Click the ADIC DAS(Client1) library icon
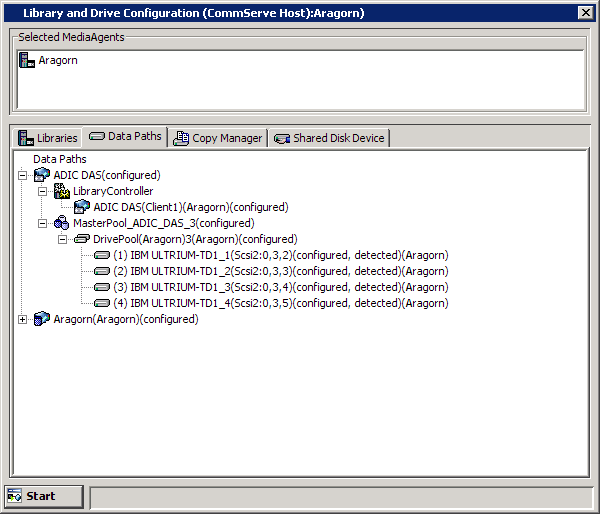600x514 pixels. pyautogui.click(x=82, y=207)
